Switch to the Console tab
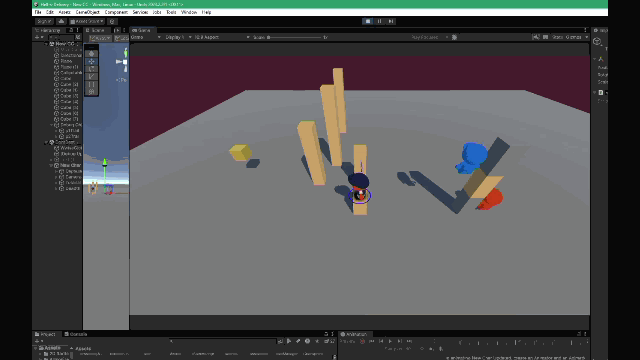Screen dimensions: 640x360 [76, 334]
